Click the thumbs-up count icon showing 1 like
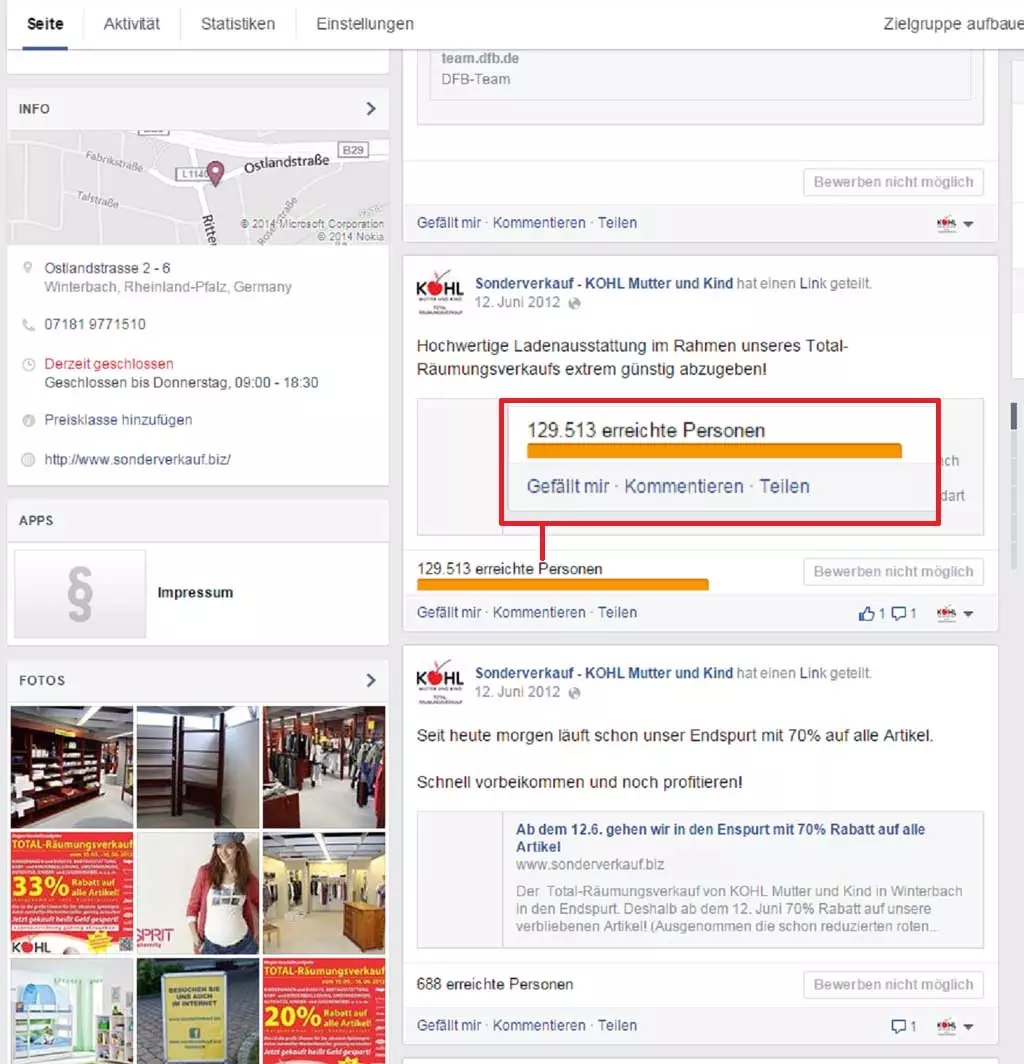The height and width of the screenshot is (1064, 1024). click(x=866, y=613)
